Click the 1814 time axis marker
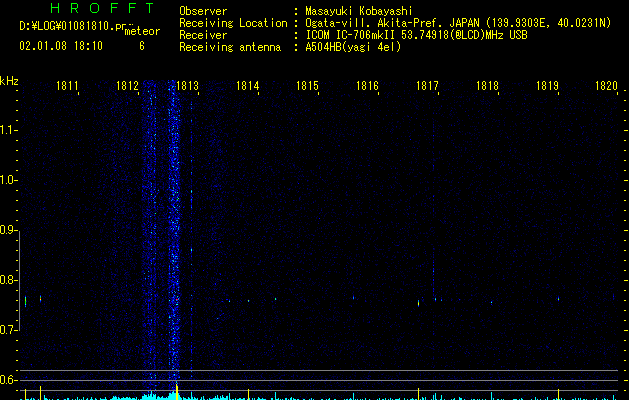This screenshot has height=400, width=629. click(248, 86)
